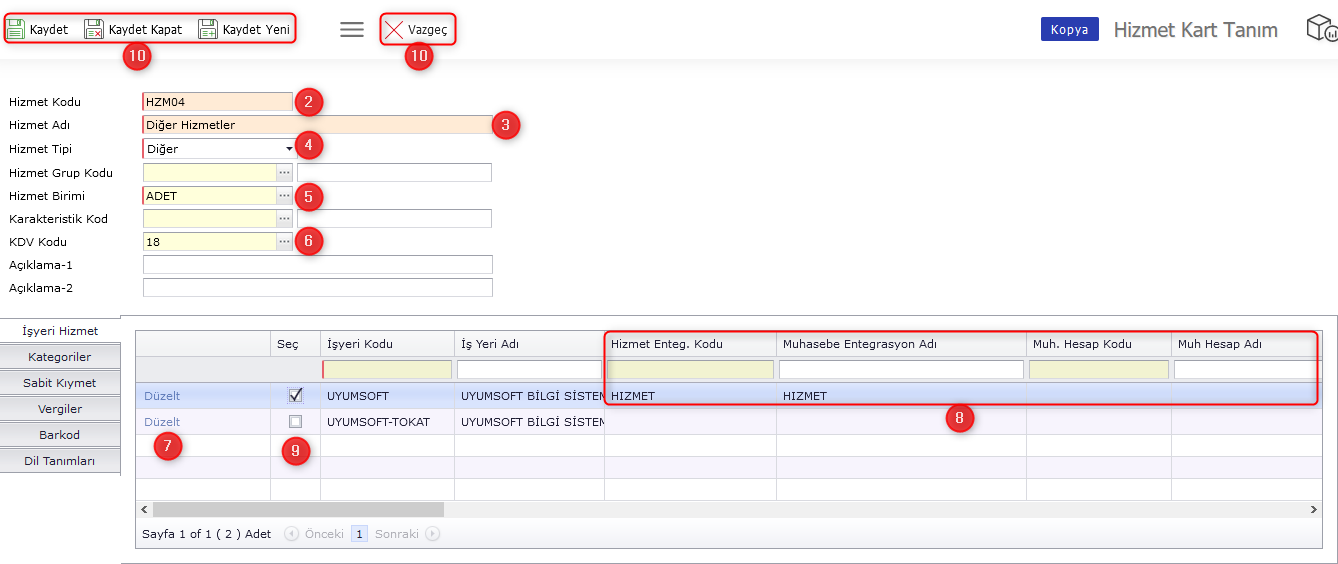Image resolution: width=1338 pixels, height=564 pixels.
Task: Click the Kaydet Kapat toolbar icon
Action: click(x=94, y=29)
